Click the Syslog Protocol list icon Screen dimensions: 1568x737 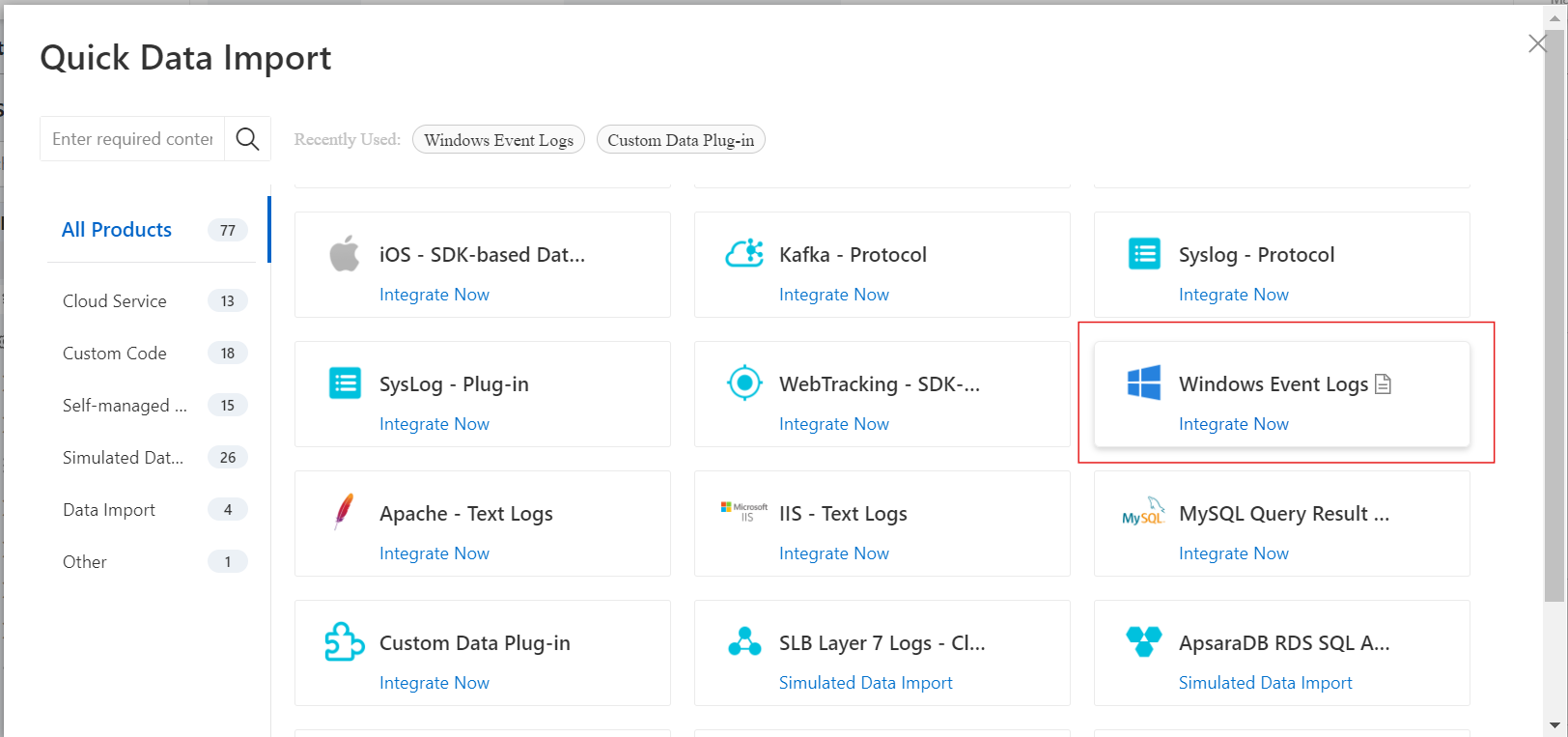point(1144,254)
